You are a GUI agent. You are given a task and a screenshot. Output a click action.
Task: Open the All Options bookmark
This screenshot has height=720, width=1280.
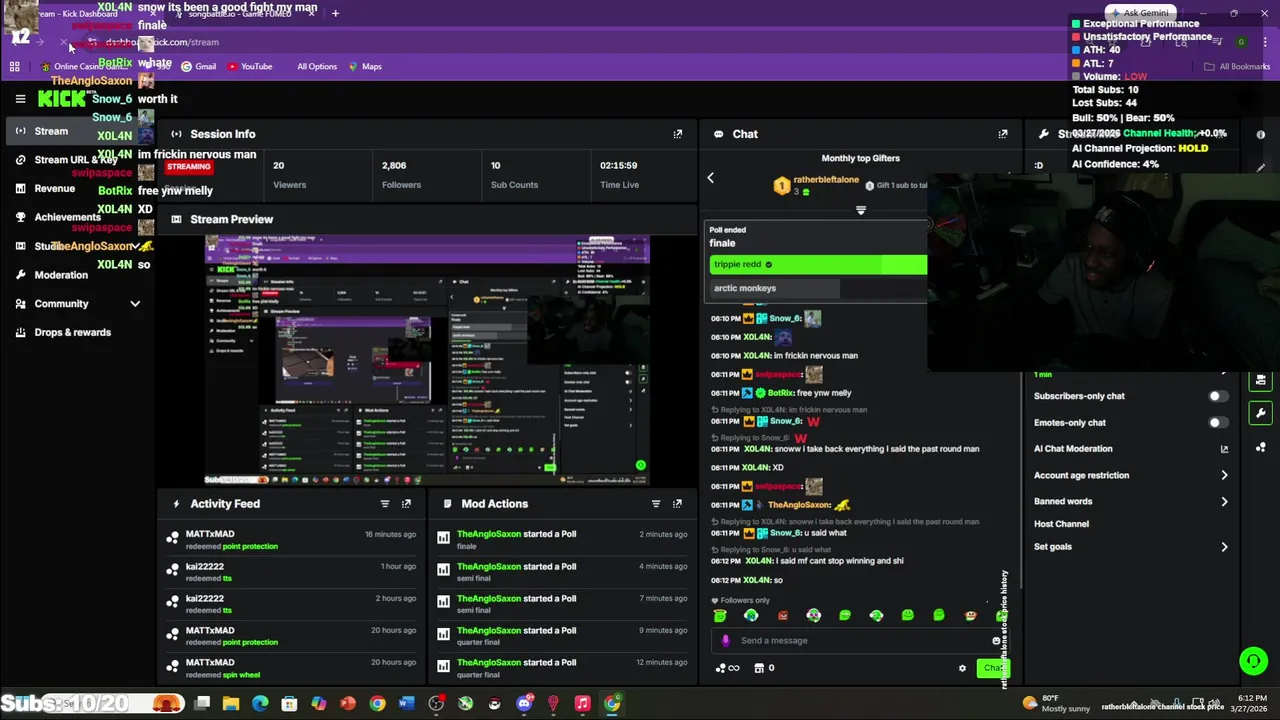[x=316, y=67]
